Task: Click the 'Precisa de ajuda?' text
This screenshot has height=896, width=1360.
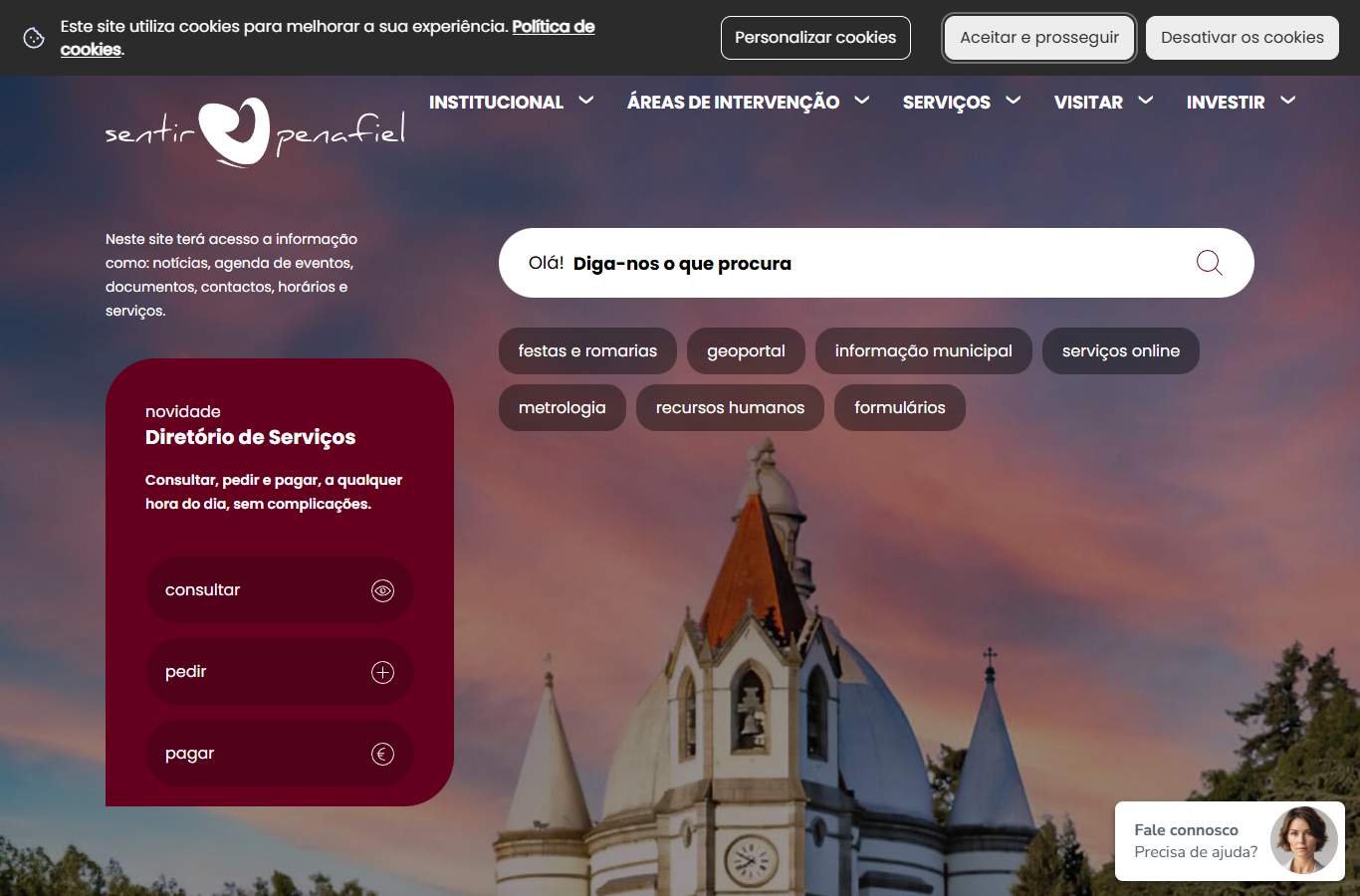Action: click(1196, 852)
